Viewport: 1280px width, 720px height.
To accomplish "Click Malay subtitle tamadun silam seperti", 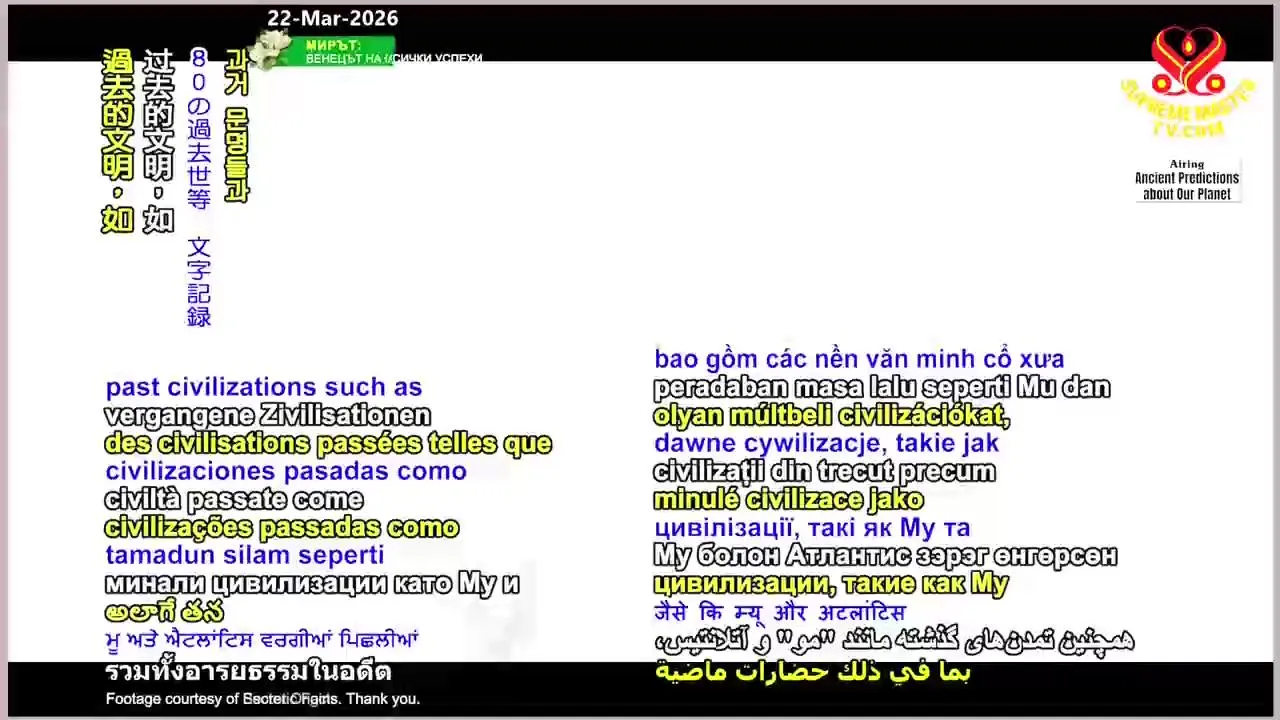I will (245, 555).
